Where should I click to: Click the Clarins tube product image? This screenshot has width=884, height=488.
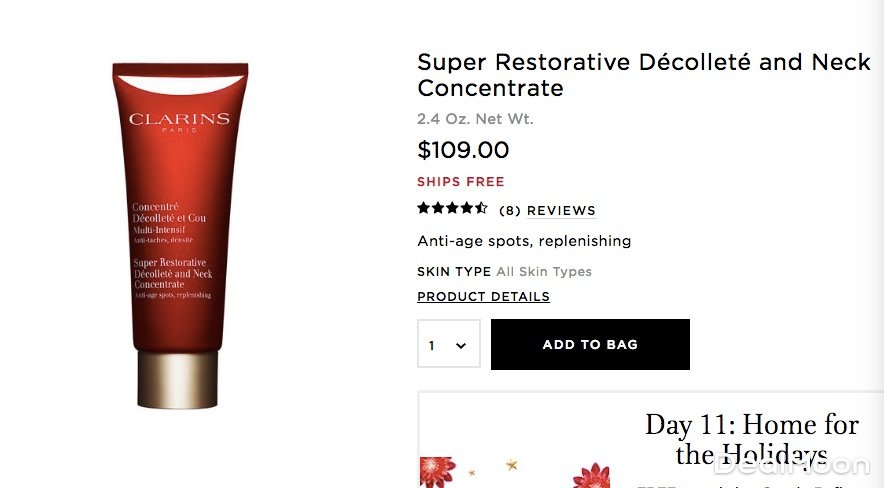180,236
